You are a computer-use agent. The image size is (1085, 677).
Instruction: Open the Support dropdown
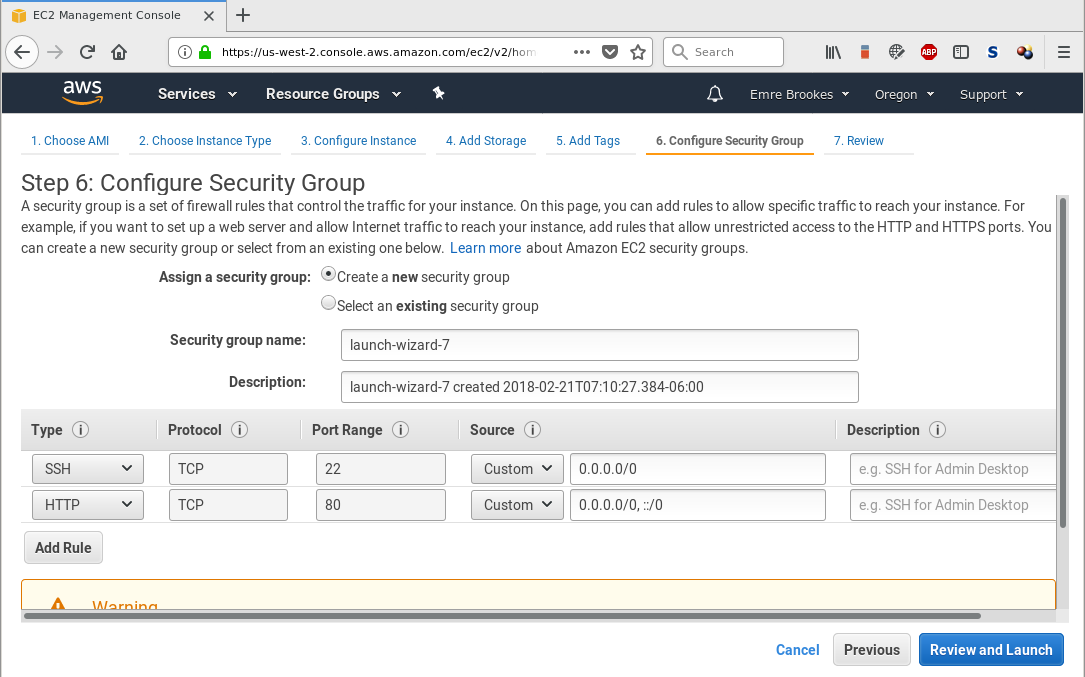point(991,94)
